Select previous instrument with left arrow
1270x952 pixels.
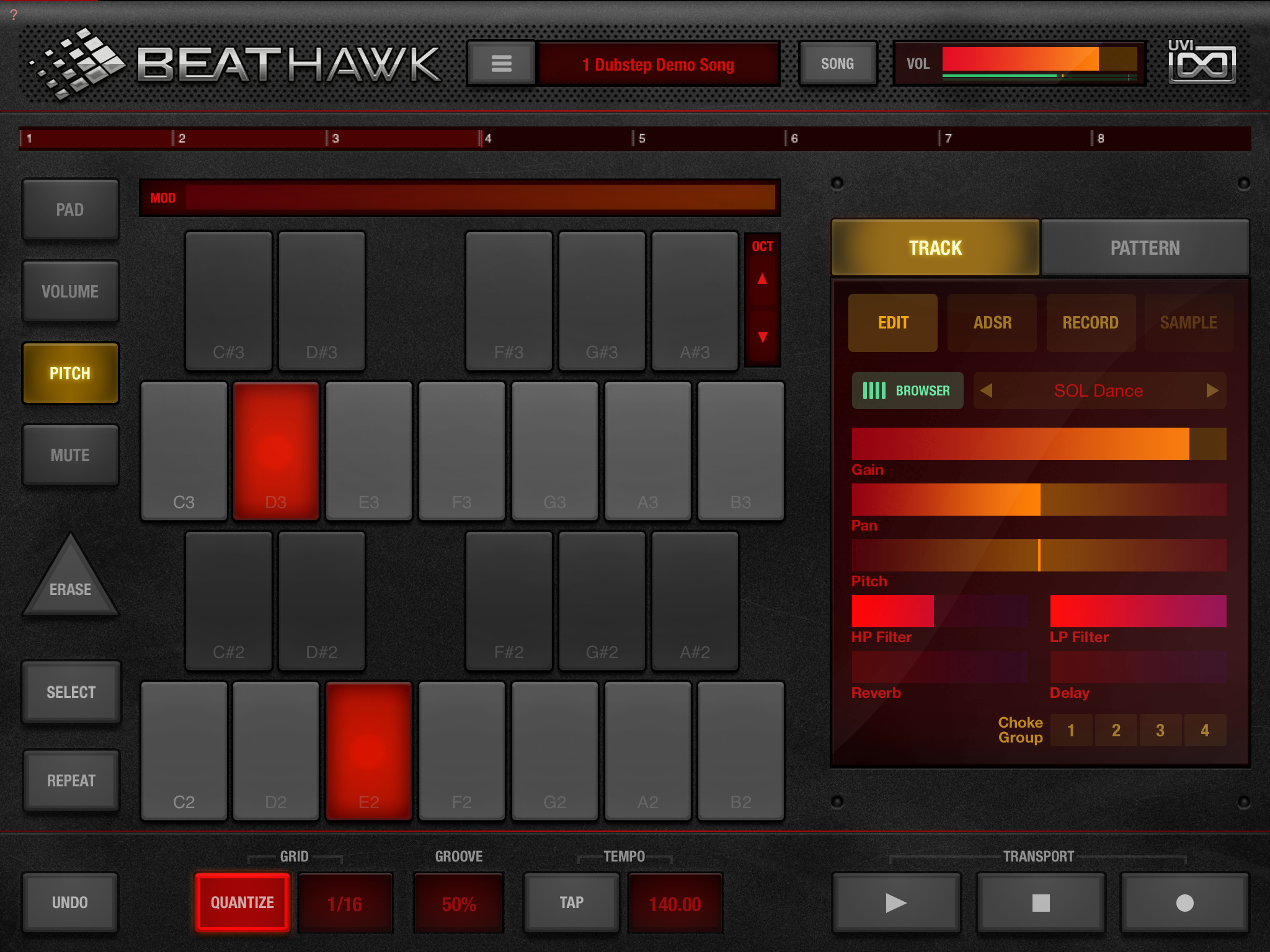(x=986, y=390)
